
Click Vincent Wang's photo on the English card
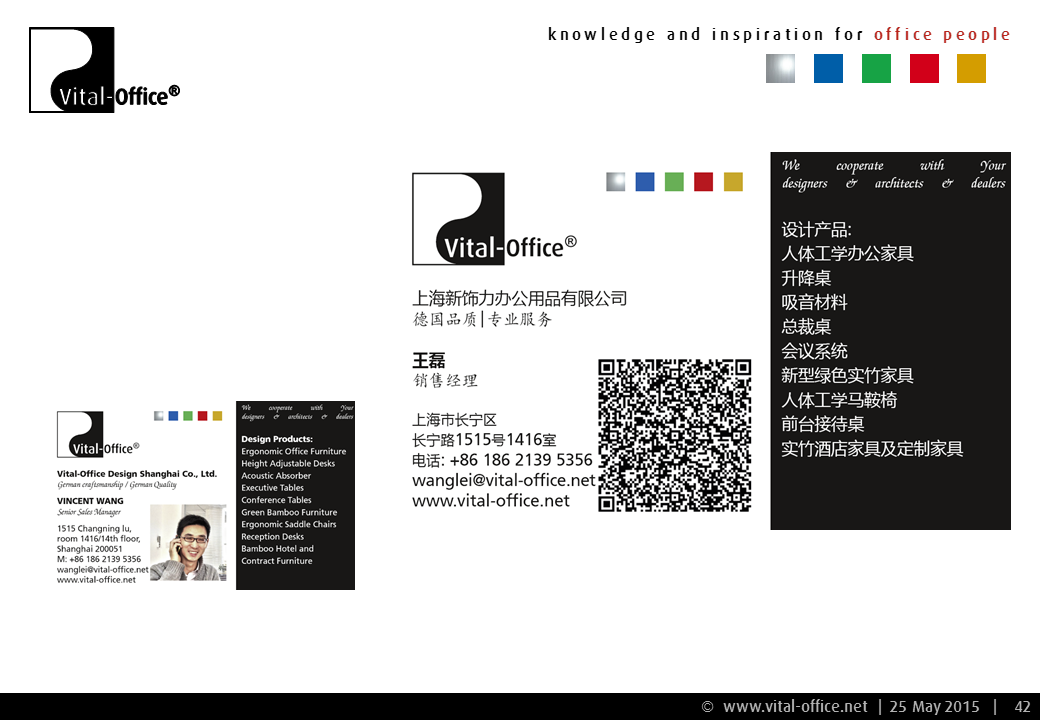pyautogui.click(x=188, y=542)
